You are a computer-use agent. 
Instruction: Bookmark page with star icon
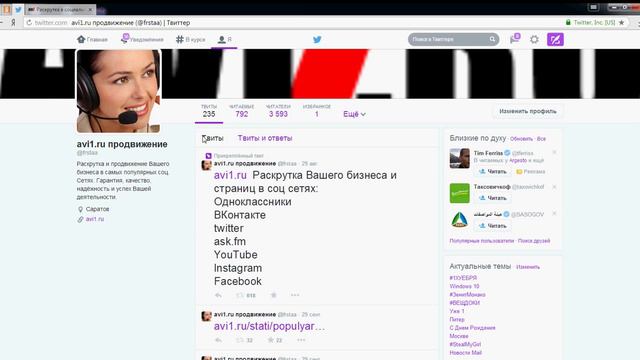[621, 22]
